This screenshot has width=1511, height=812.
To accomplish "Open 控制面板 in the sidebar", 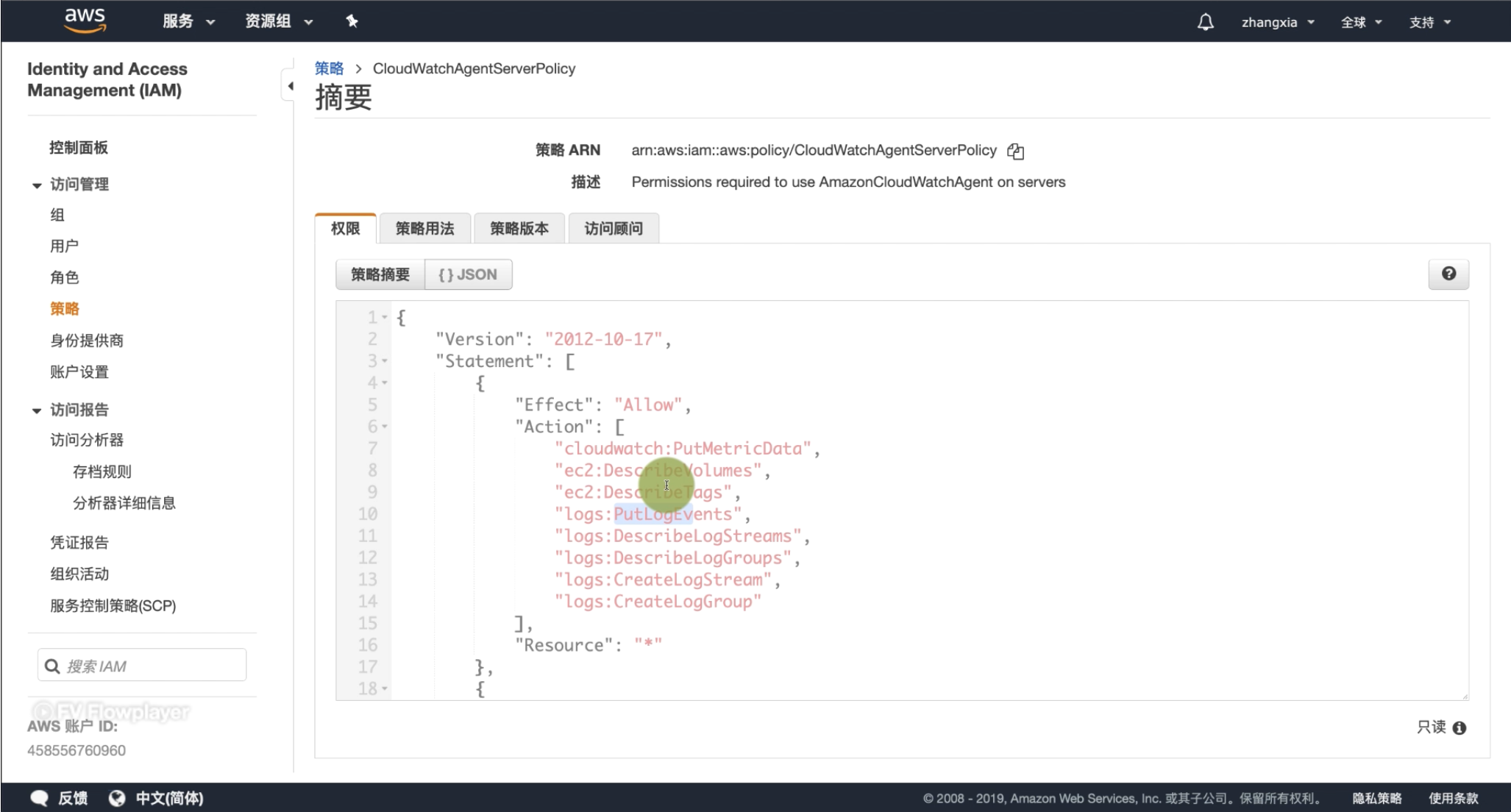I will tap(79, 147).
